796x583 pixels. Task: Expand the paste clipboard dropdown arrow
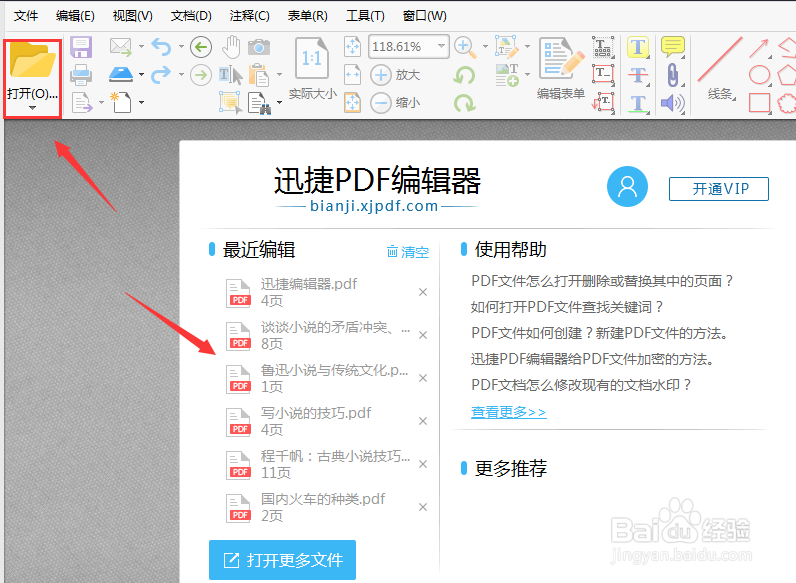pyautogui.click(x=279, y=75)
